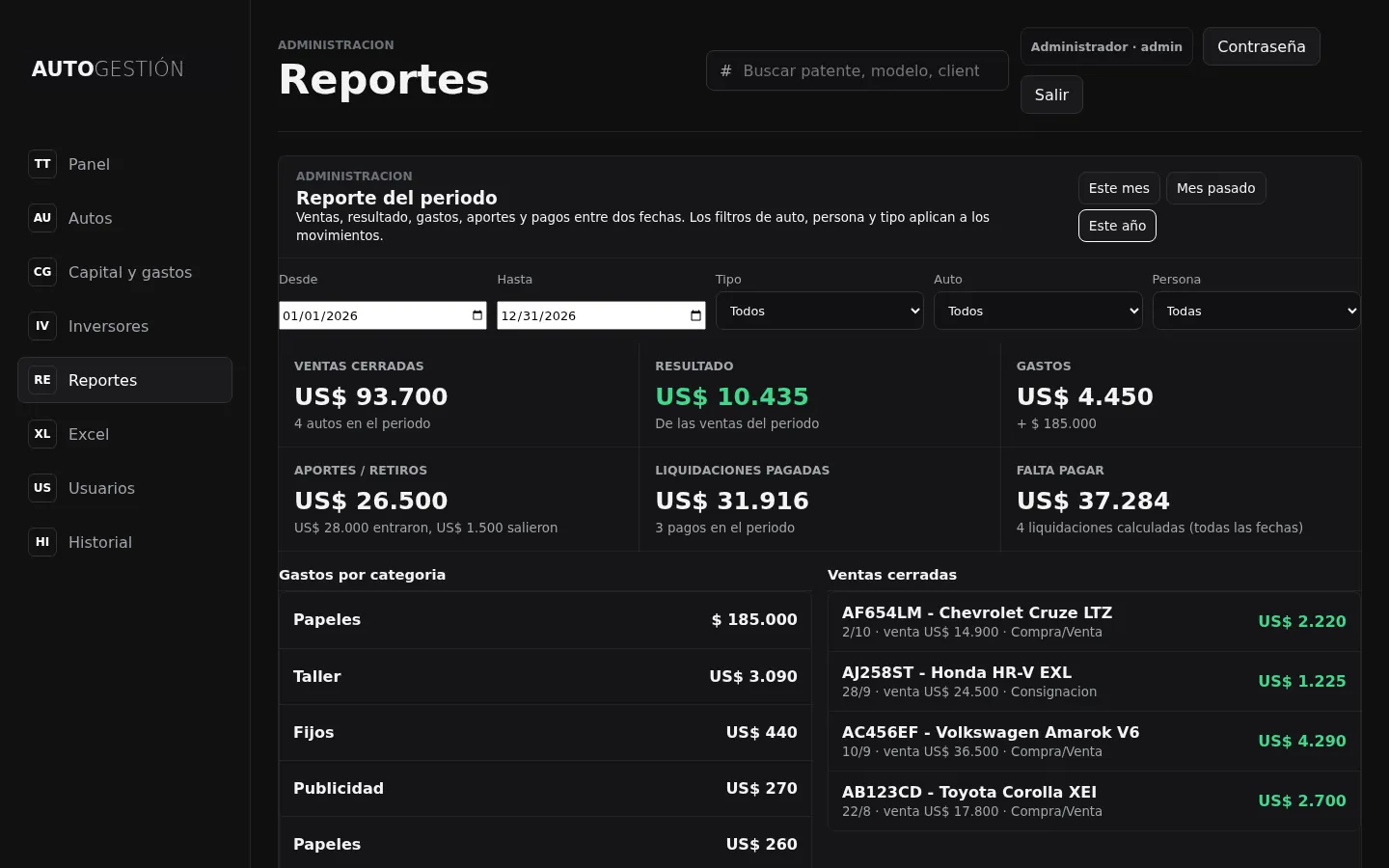Navigate to Capital y gastos
Viewport: 1389px width, 868px height.
(125, 272)
